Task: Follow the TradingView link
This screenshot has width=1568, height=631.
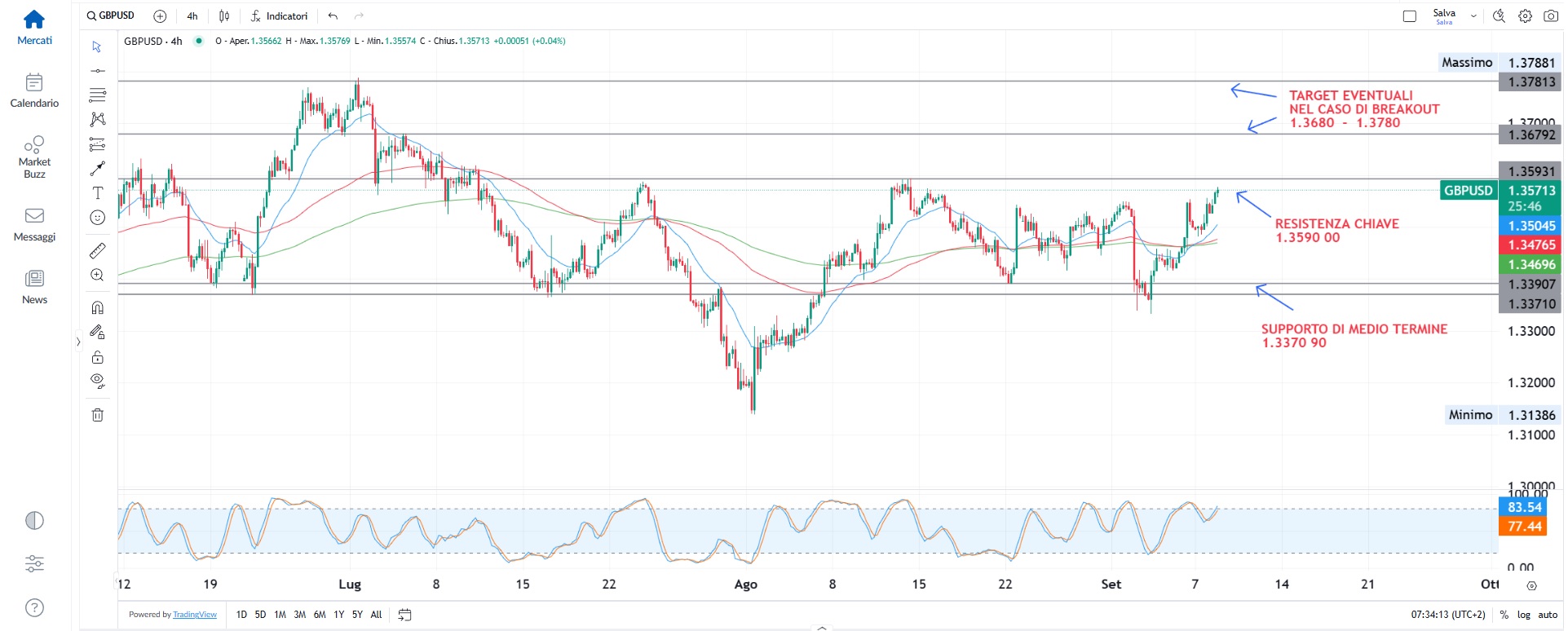Action: 195,615
